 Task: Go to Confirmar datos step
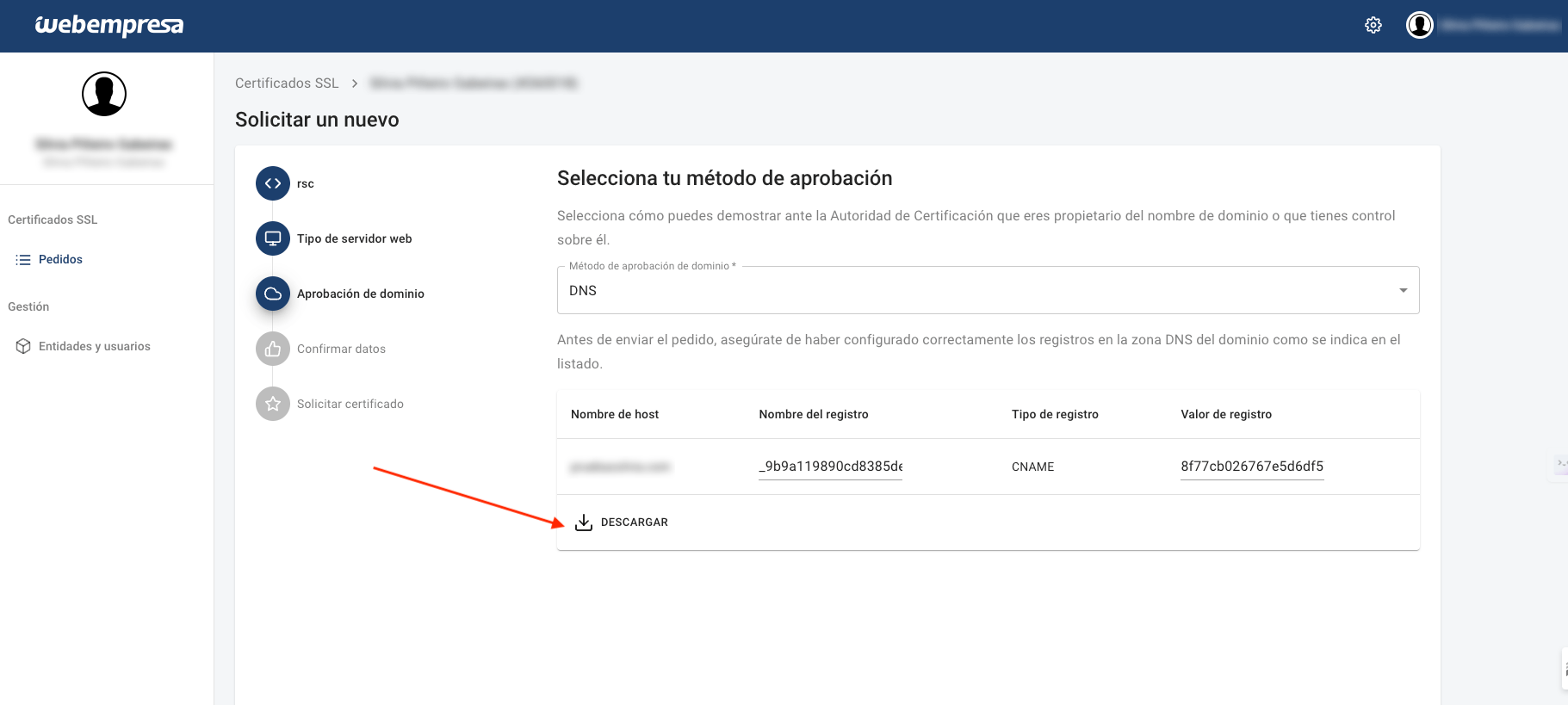[x=341, y=349]
